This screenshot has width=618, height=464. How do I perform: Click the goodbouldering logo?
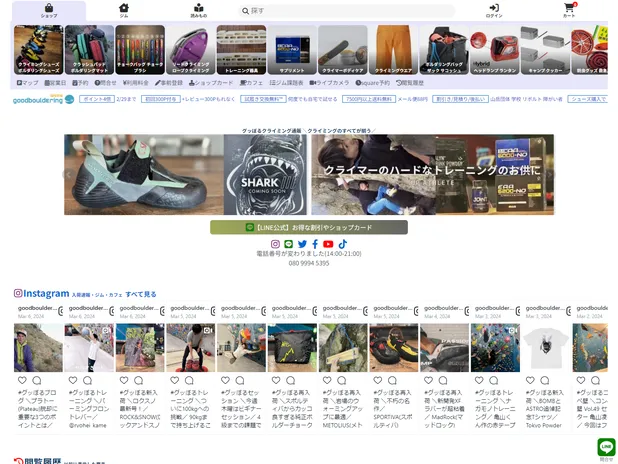coord(43,99)
